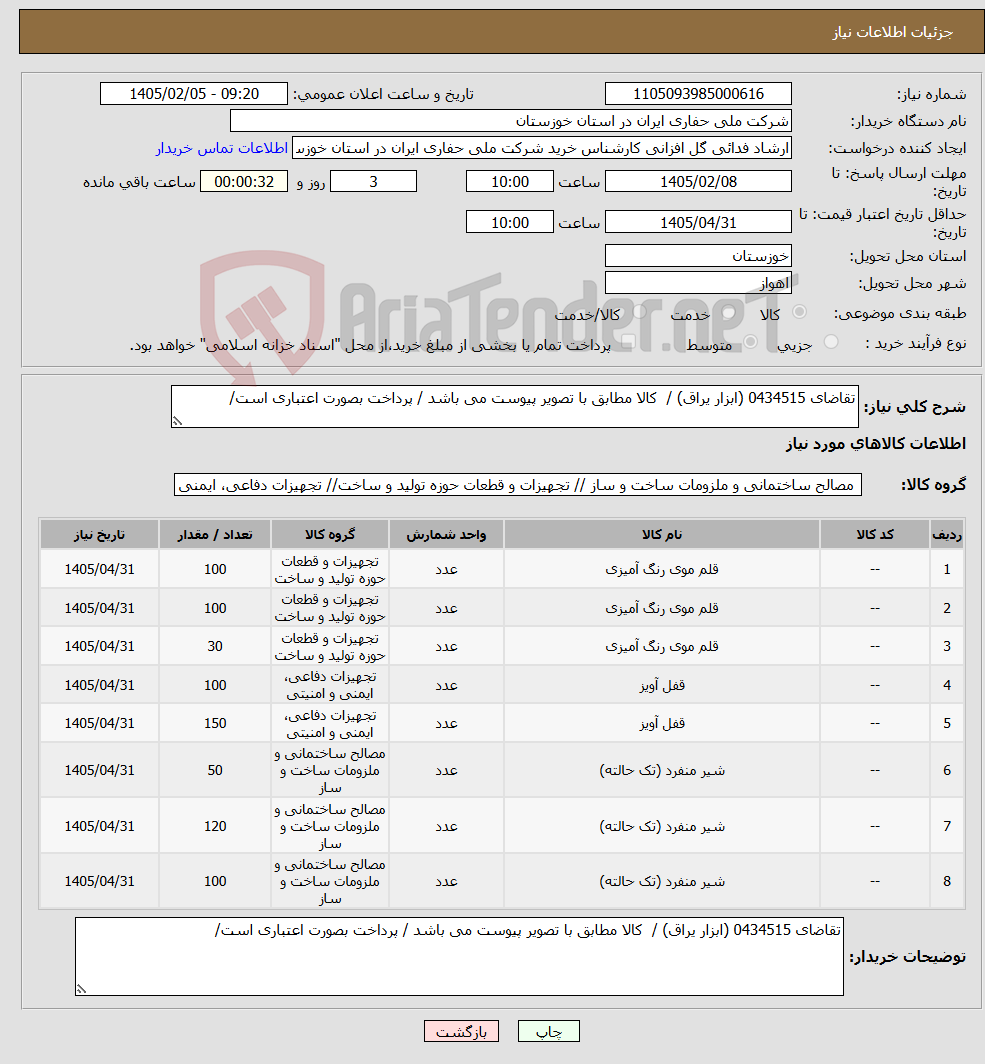Image resolution: width=985 pixels, height=1064 pixels.
Task: Click the چاپ print button
Action: click(548, 1031)
